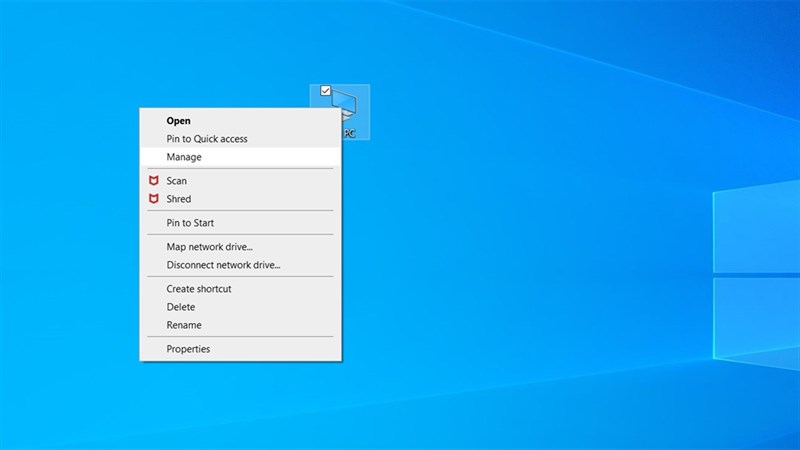Open Manage from the context menu
This screenshot has width=800, height=450.
click(240, 157)
